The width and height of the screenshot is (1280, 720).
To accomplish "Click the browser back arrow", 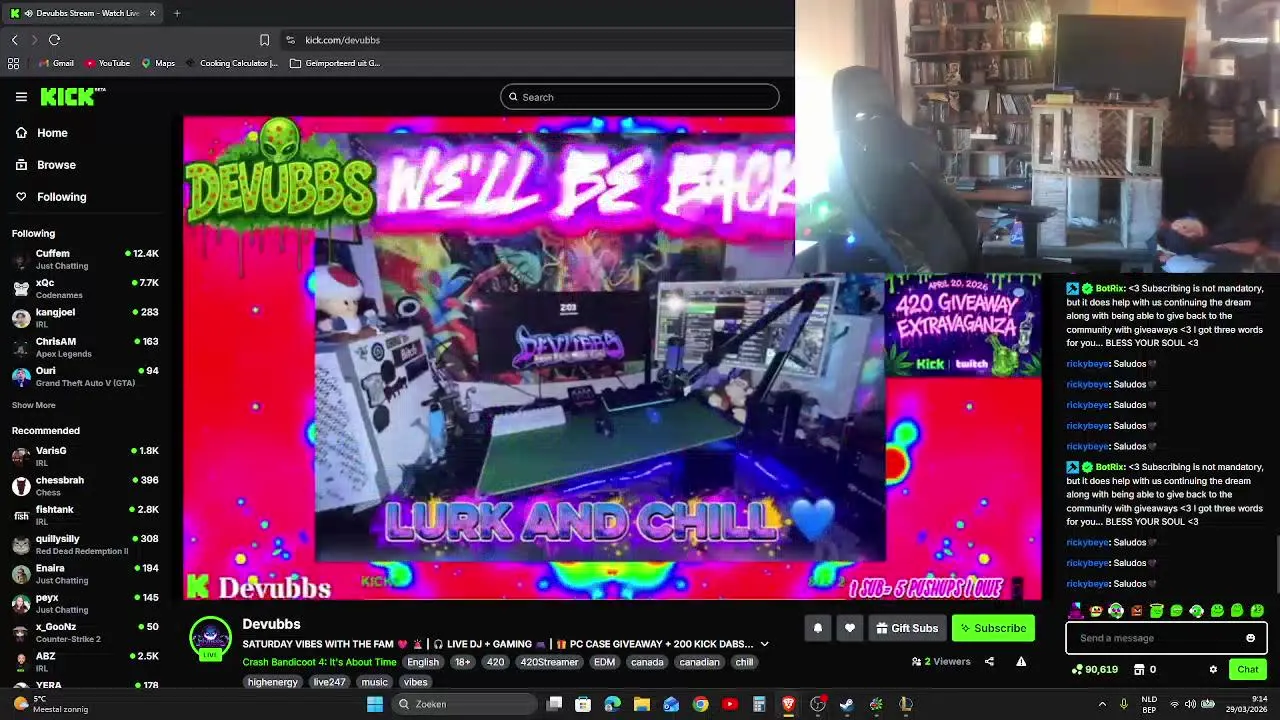I will [x=14, y=40].
